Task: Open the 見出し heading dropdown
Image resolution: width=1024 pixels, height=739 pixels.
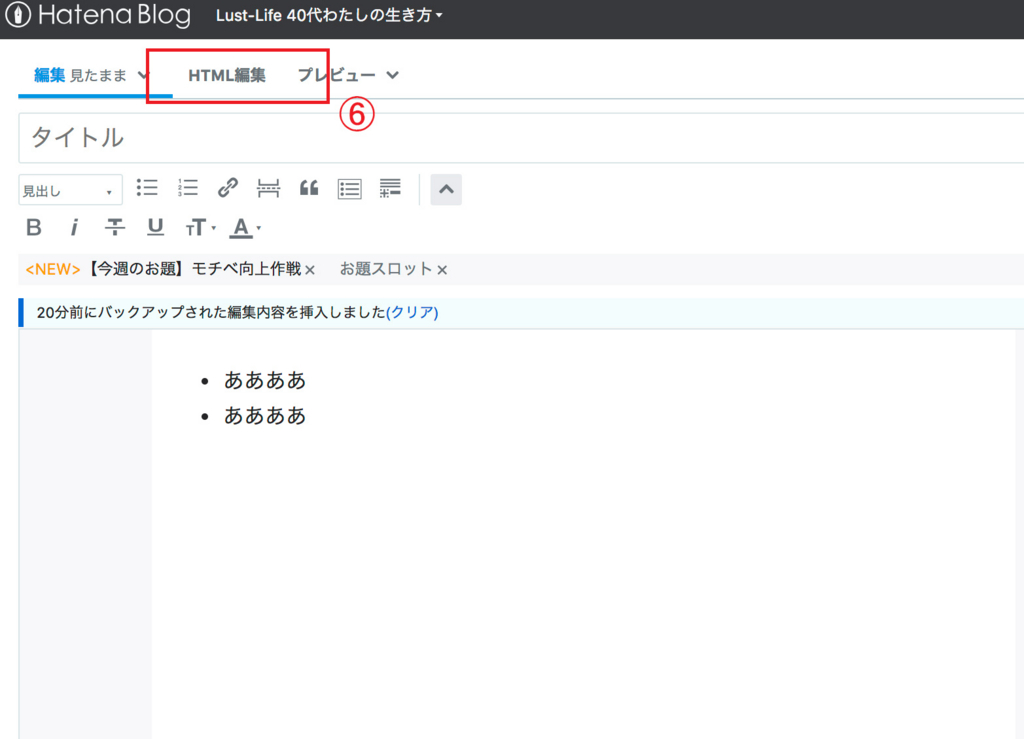Action: pyautogui.click(x=69, y=189)
